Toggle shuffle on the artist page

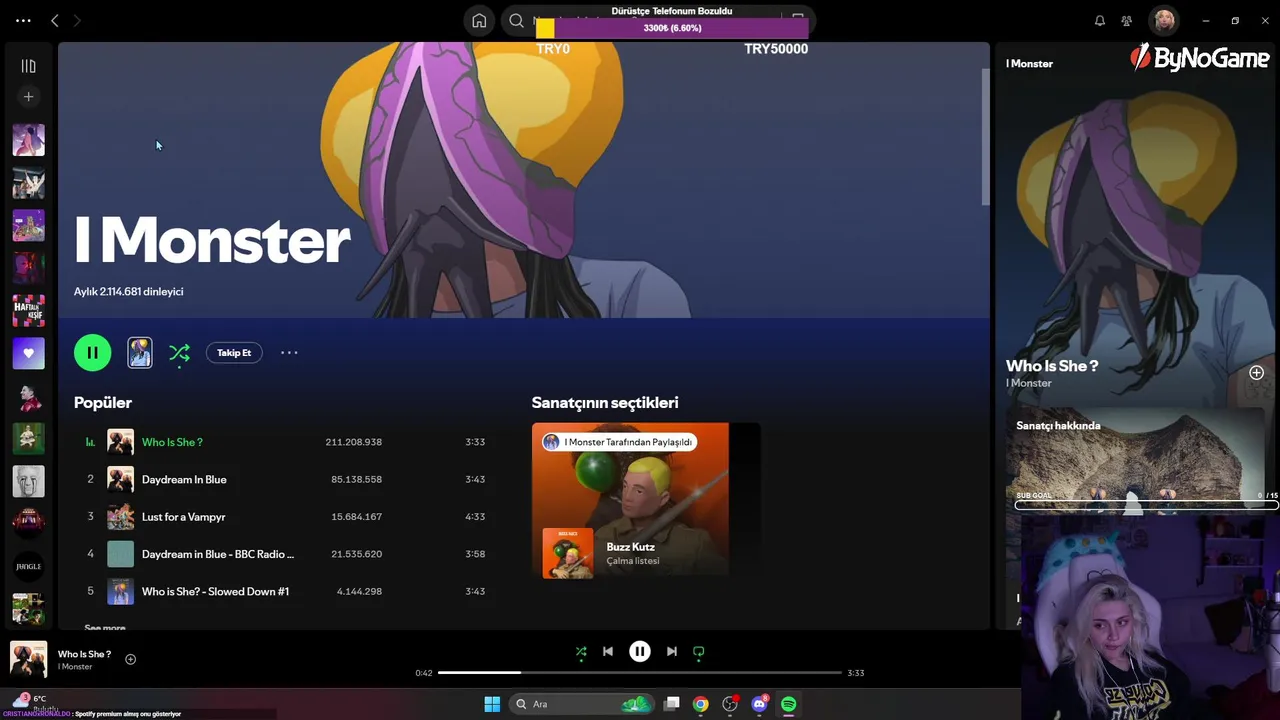coord(179,353)
